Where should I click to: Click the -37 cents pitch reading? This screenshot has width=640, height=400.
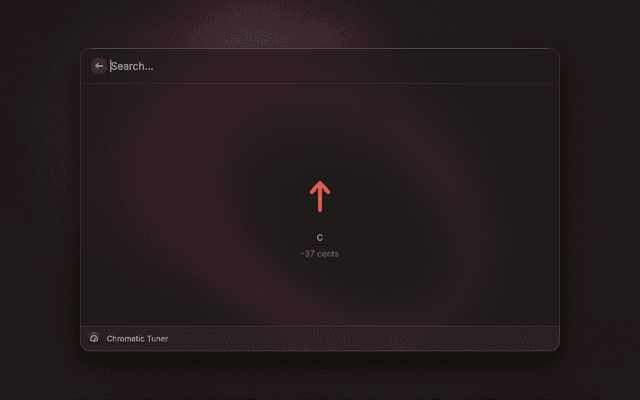pyautogui.click(x=320, y=254)
